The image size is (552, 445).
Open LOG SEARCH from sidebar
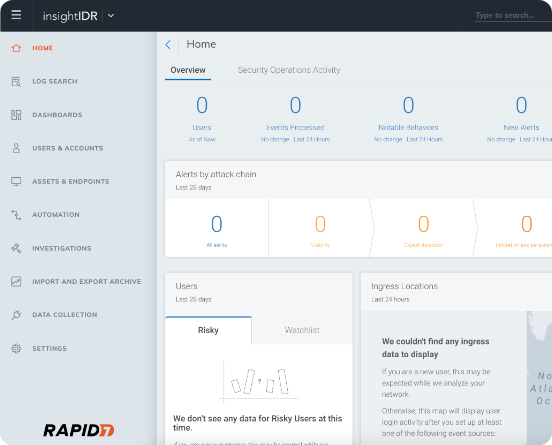(x=55, y=81)
